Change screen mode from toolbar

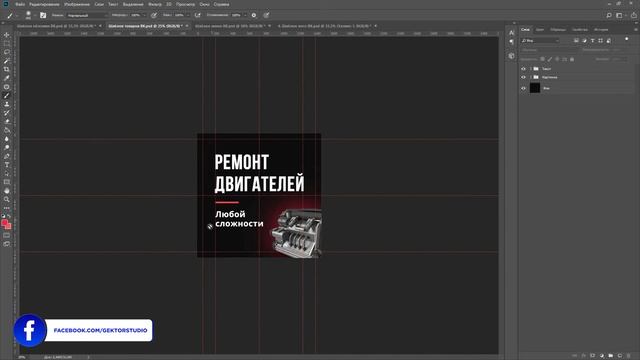coord(7,244)
